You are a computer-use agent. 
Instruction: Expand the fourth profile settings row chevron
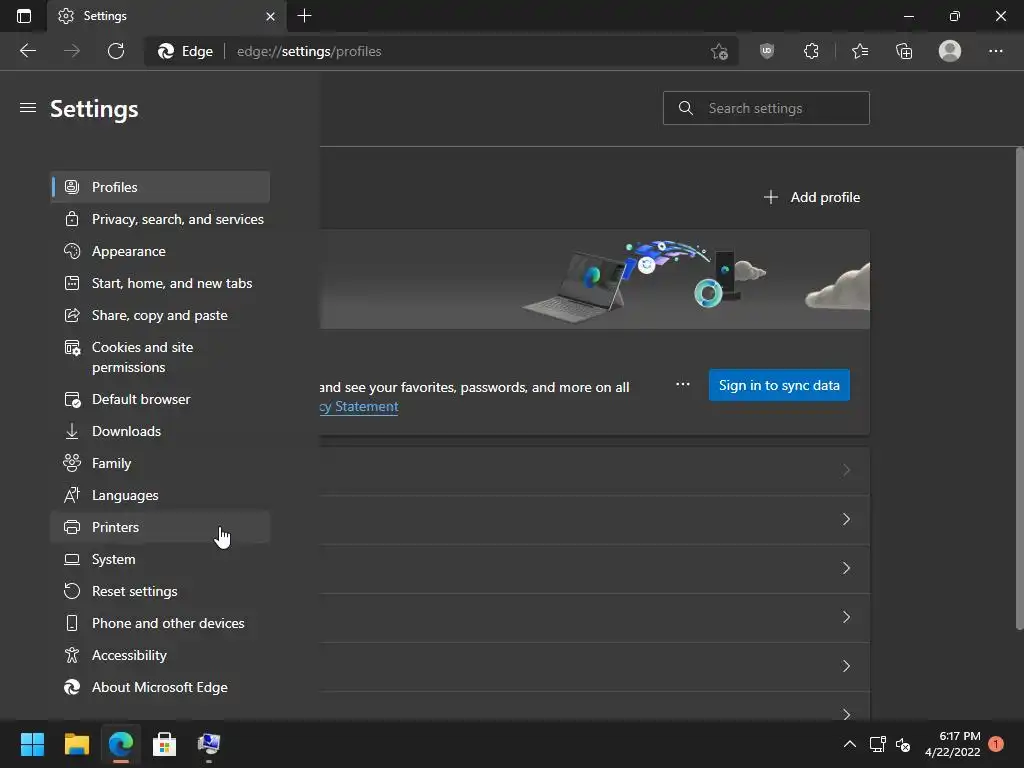846,617
